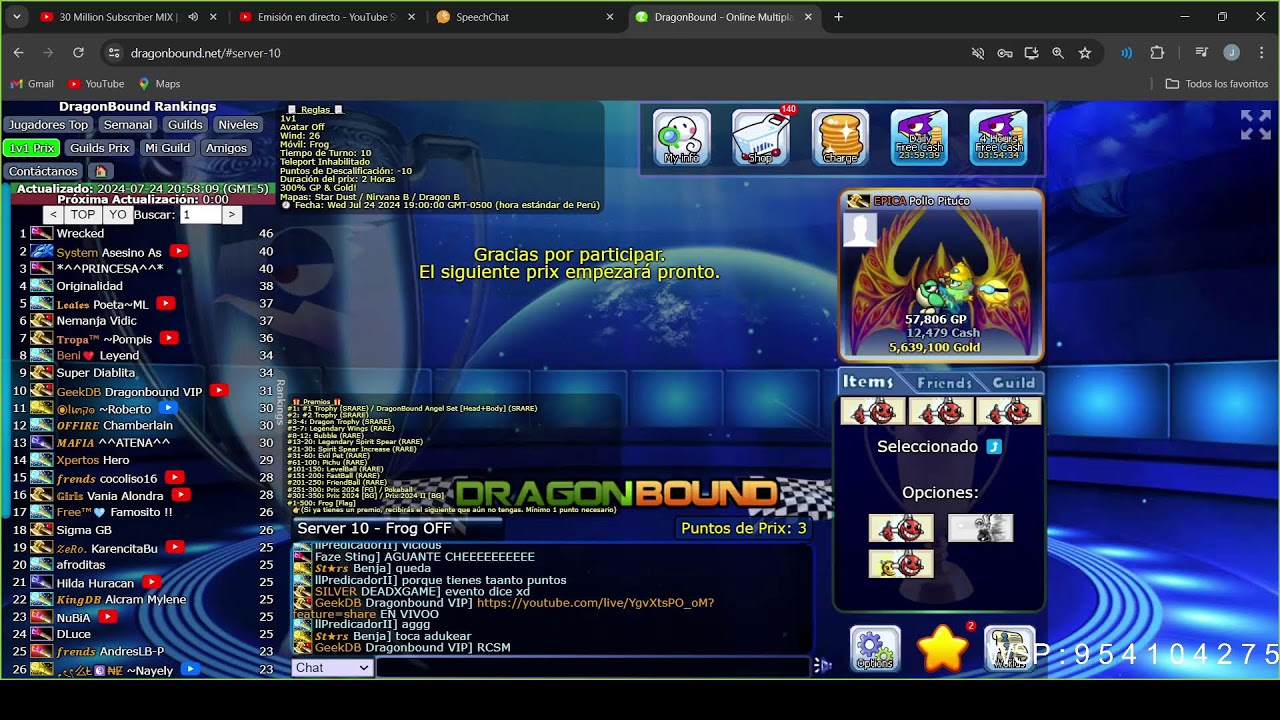Claim the 4 Hours Free Cash icon

tap(998, 138)
